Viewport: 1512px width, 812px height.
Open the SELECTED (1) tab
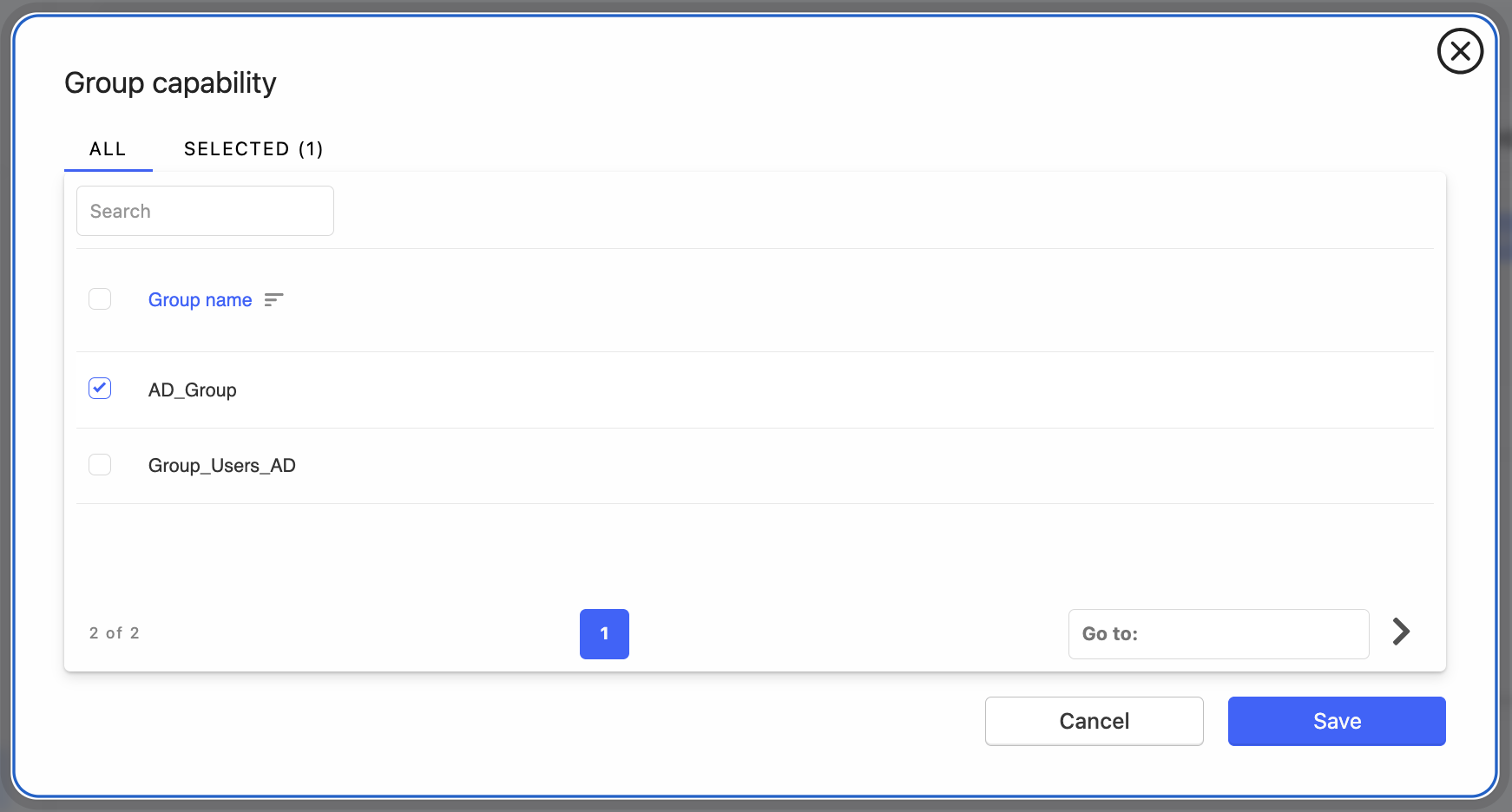[x=253, y=149]
